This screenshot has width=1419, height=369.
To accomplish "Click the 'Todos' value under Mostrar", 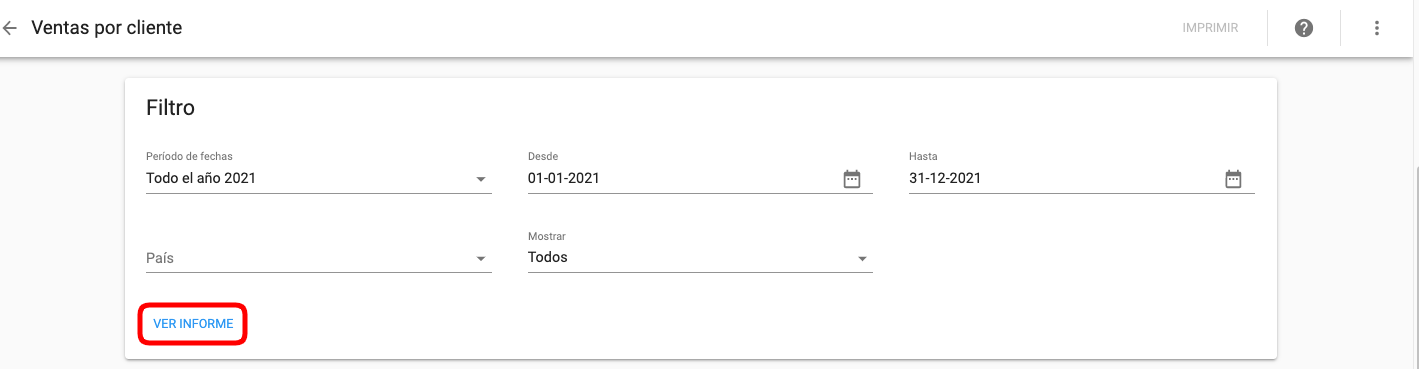I will (548, 257).
